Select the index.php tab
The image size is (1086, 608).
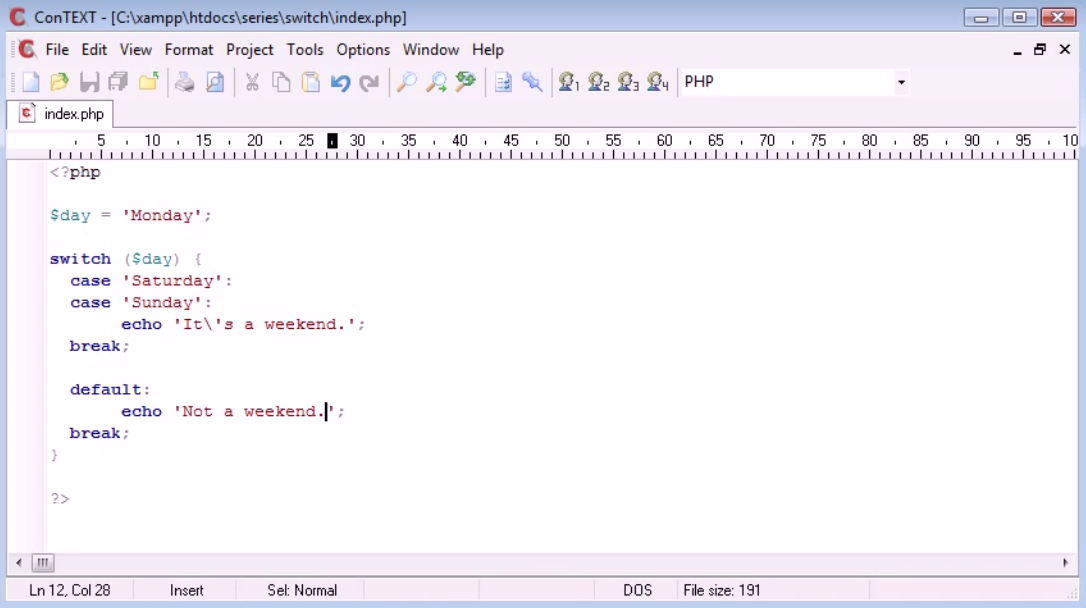coord(60,114)
